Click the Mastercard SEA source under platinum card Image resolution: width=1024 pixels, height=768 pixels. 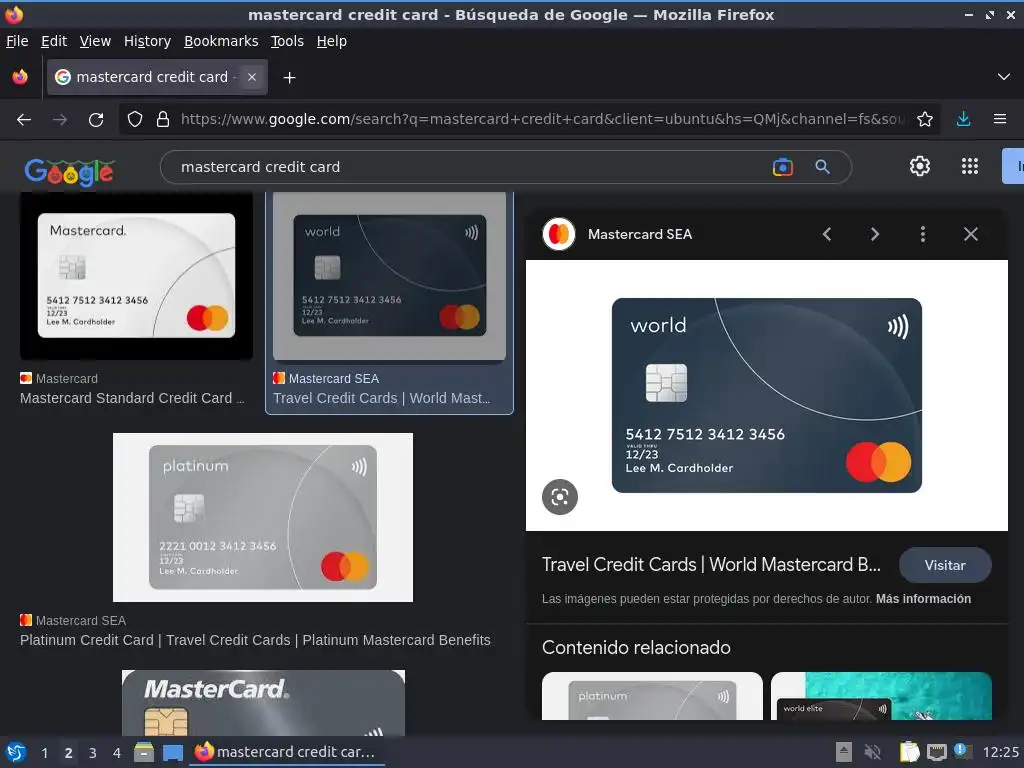coord(73,620)
